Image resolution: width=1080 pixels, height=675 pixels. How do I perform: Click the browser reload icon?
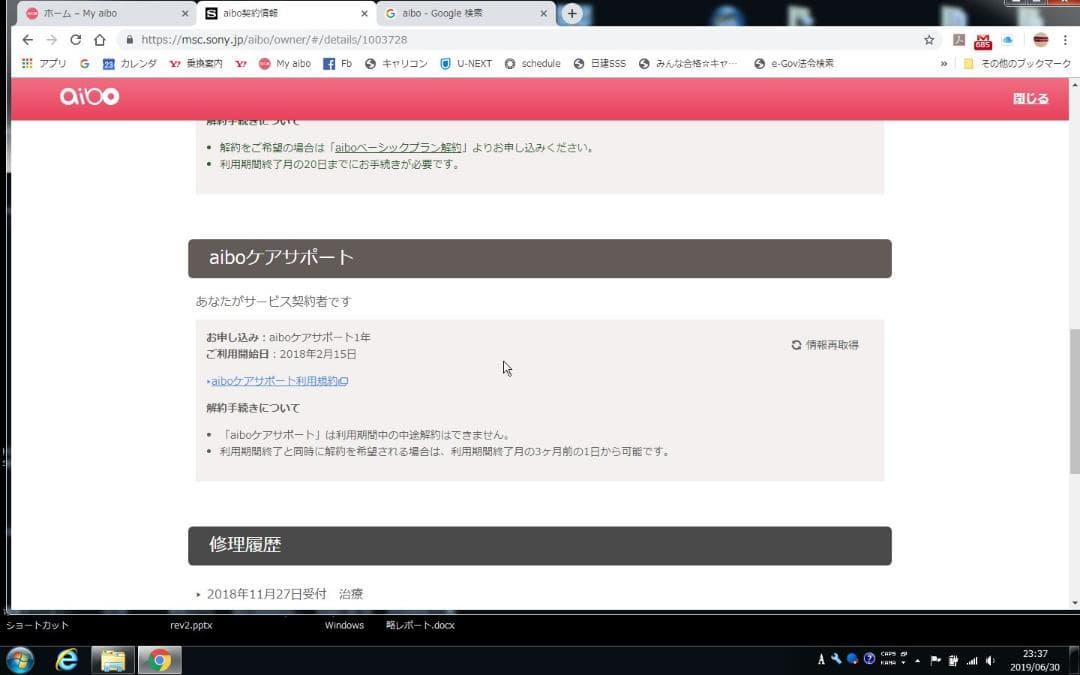click(77, 39)
